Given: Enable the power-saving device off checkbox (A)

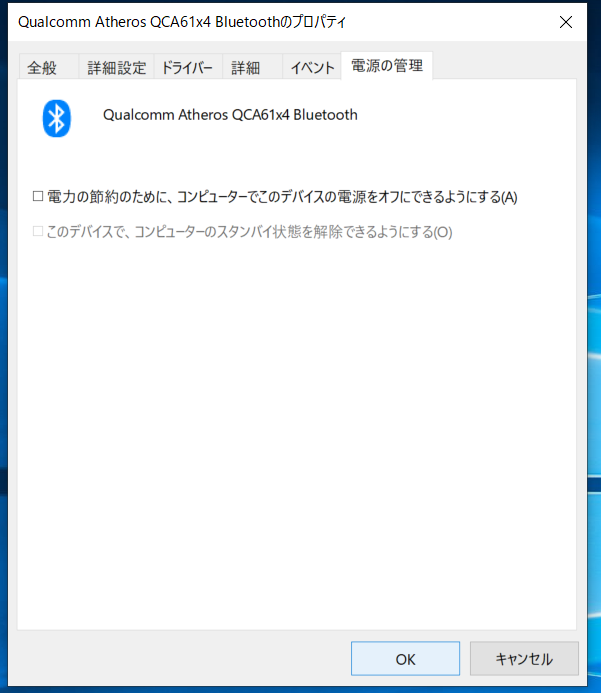Looking at the screenshot, I should [38, 196].
